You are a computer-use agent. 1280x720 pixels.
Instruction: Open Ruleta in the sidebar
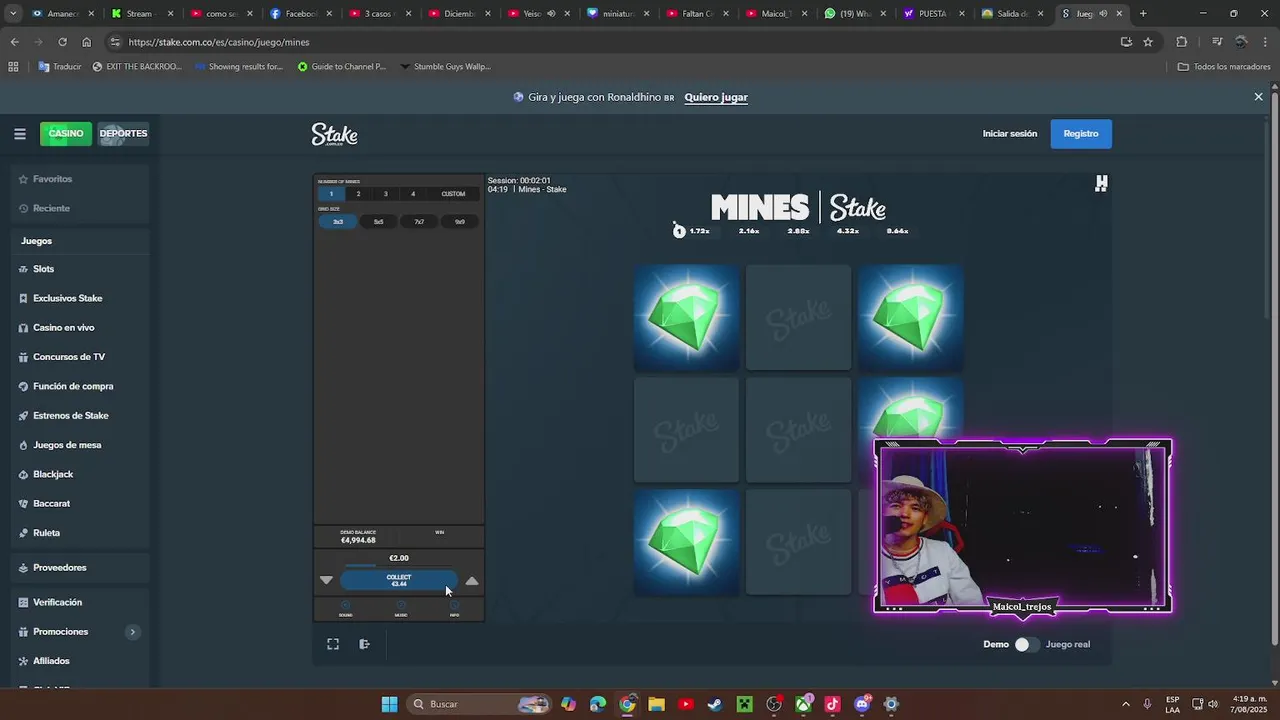point(46,533)
